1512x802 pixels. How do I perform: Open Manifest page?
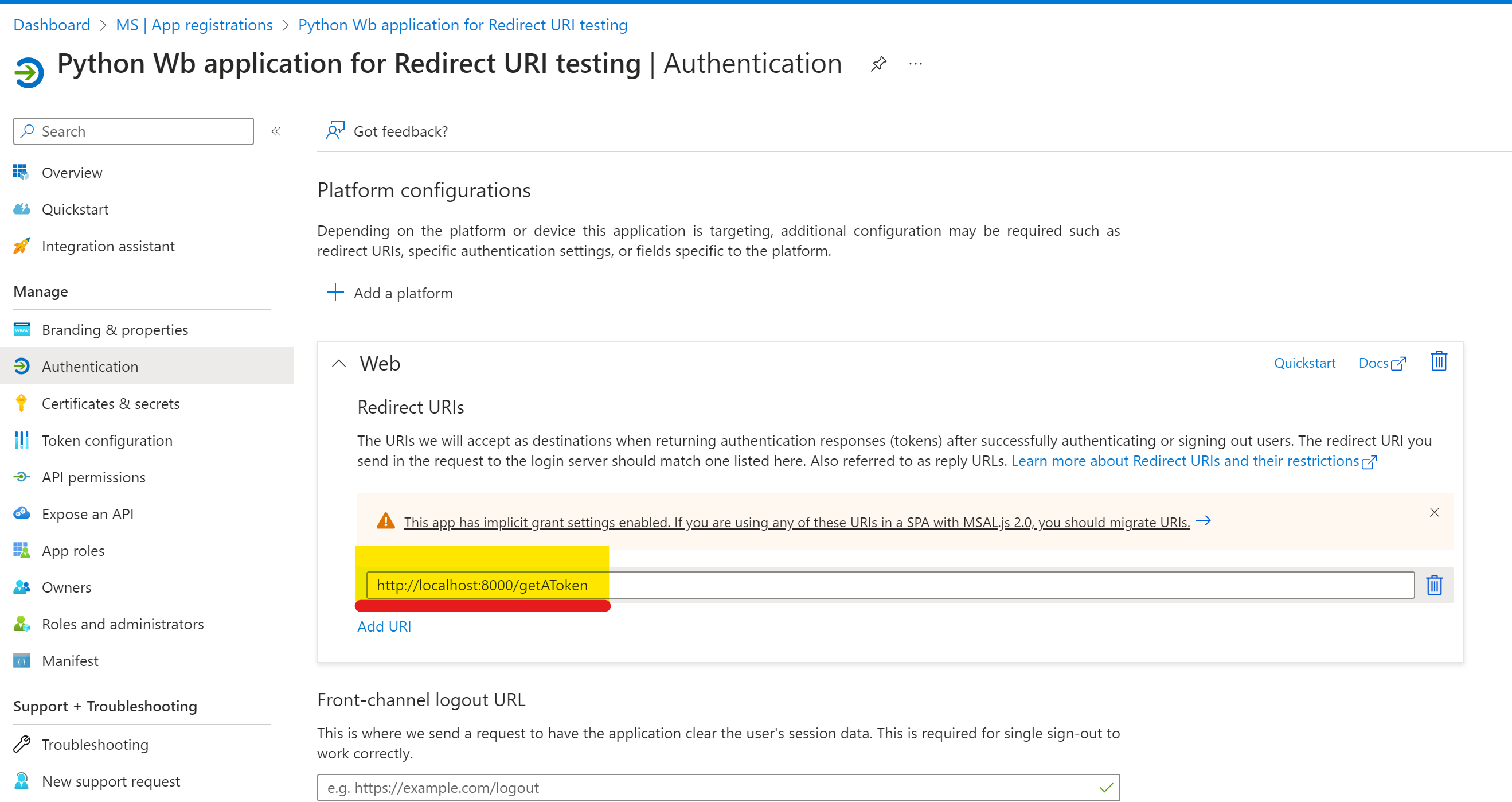[70, 660]
